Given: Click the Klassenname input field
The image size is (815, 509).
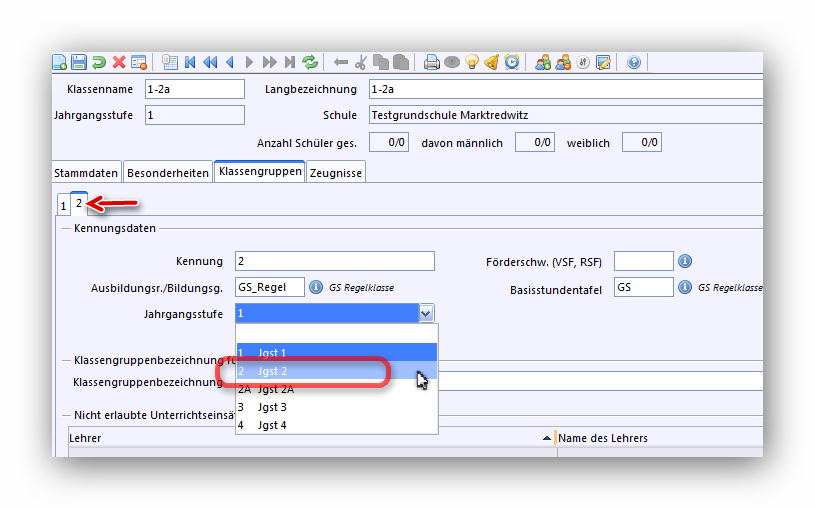Looking at the screenshot, I should pos(195,89).
